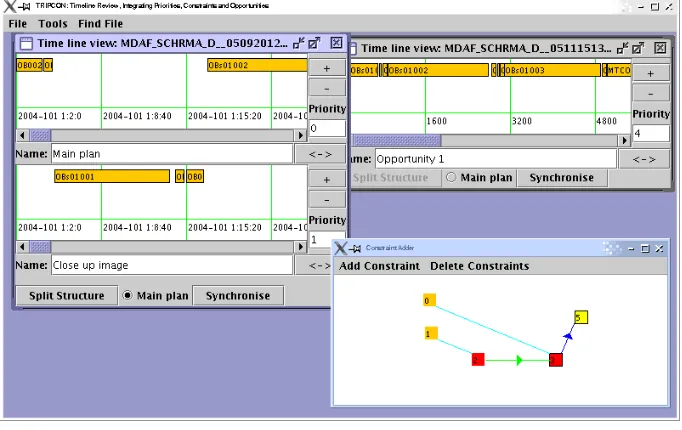Click the <-> button beside Opportunity 1 name

click(x=644, y=159)
